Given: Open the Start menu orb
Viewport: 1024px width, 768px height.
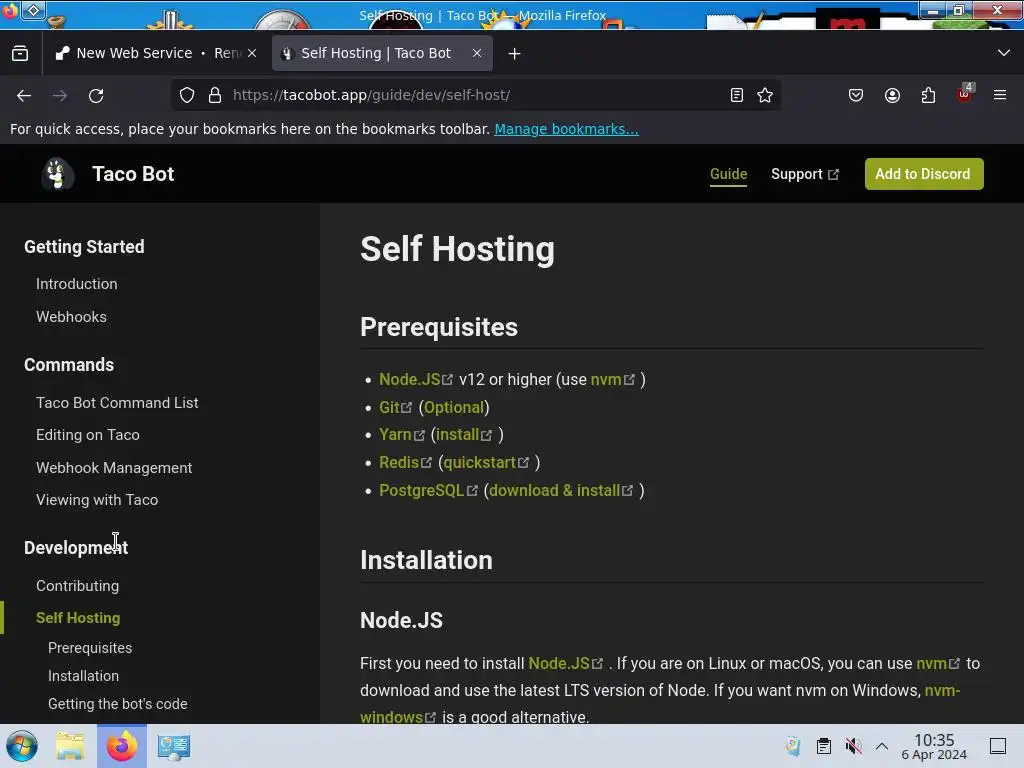Looking at the screenshot, I should click(22, 746).
